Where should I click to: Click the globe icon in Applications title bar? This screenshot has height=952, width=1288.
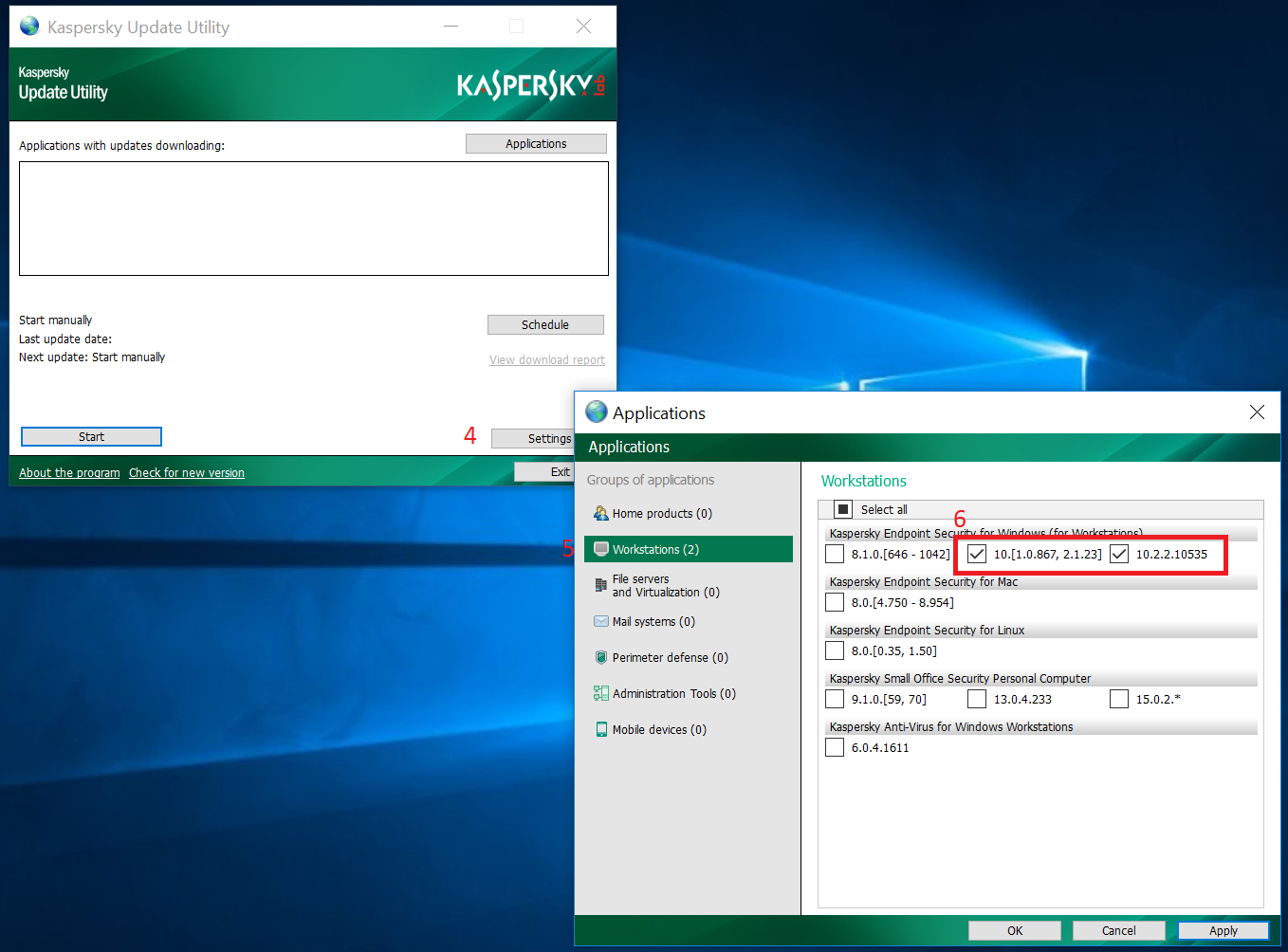pos(596,412)
